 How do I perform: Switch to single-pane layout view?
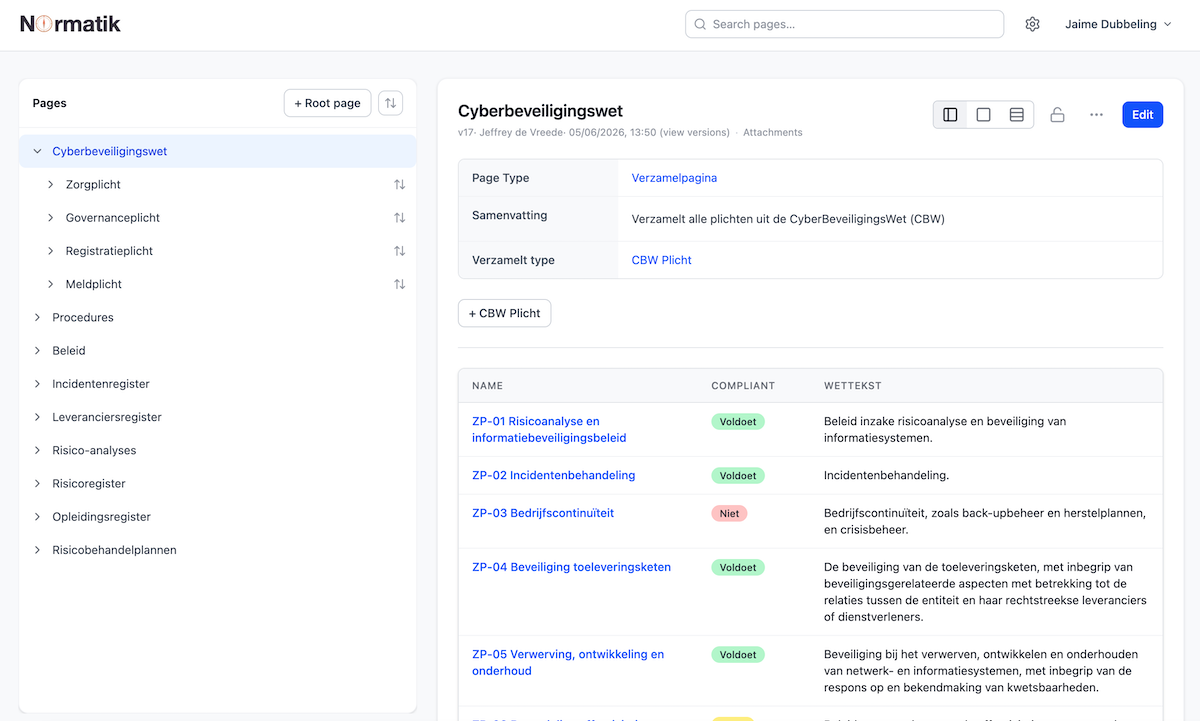983,115
